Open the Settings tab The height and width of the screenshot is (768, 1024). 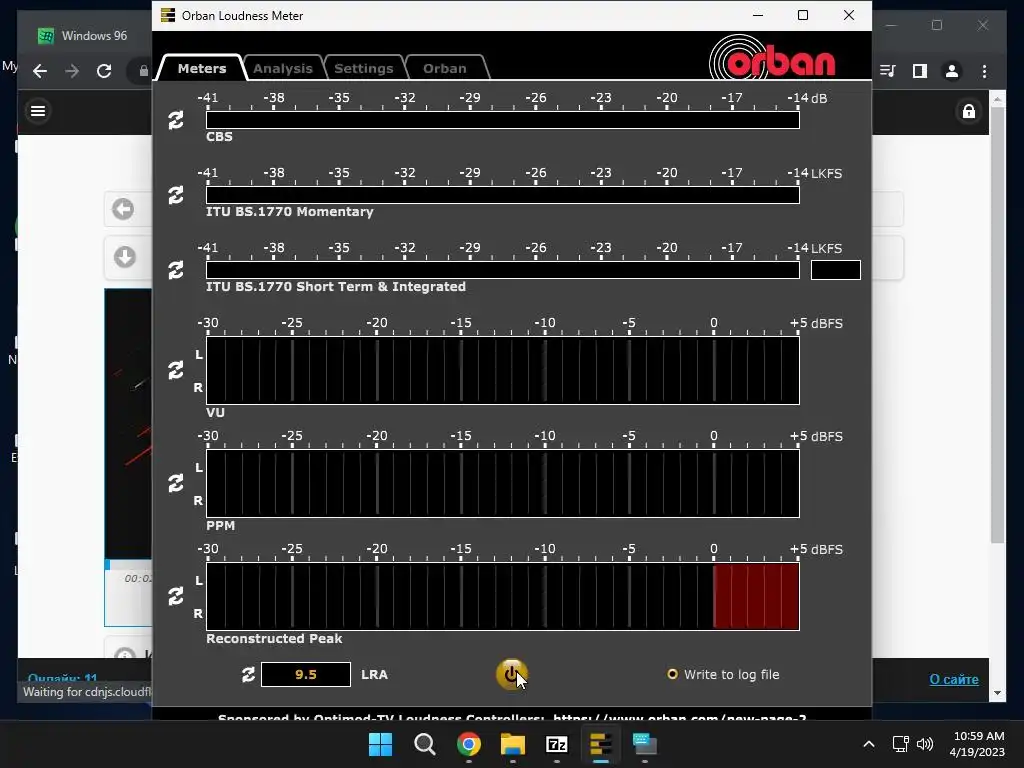364,68
